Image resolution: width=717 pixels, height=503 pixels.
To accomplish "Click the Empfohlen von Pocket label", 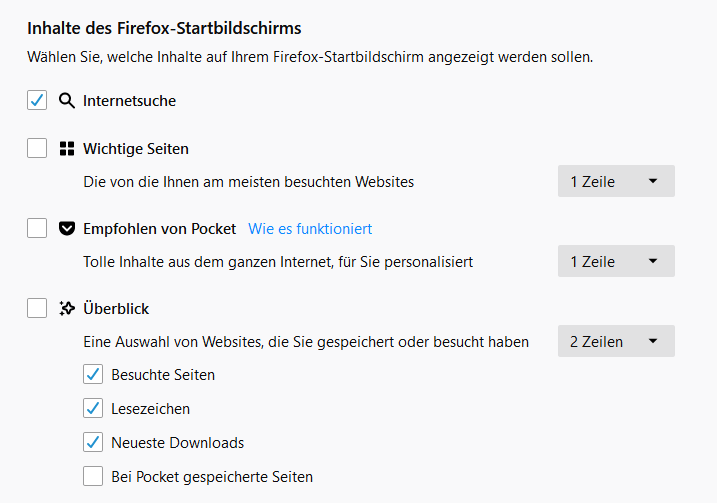I will [x=159, y=229].
